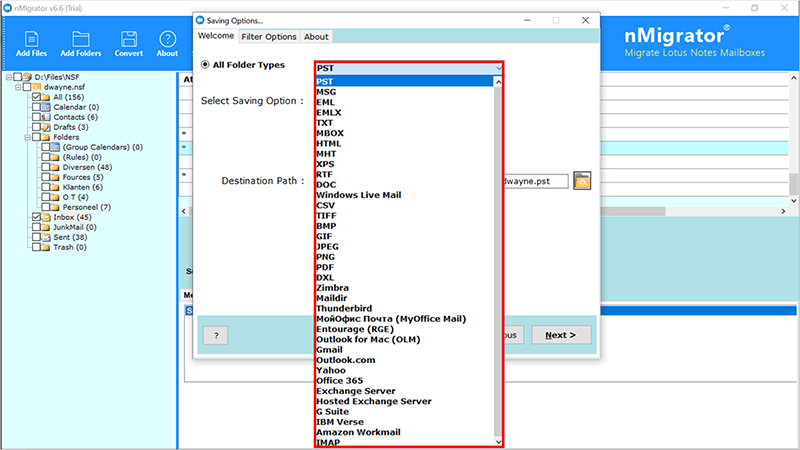The image size is (800, 450).
Task: Switch to the Filter Options tab
Action: pos(268,37)
